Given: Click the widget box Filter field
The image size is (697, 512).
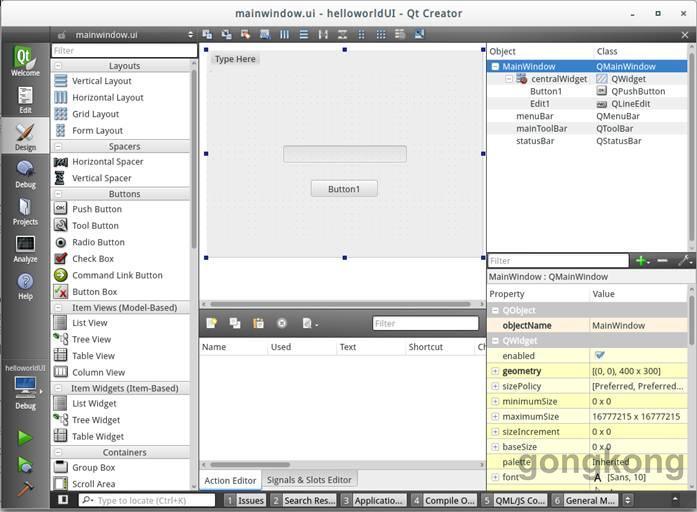Looking at the screenshot, I should click(124, 51).
